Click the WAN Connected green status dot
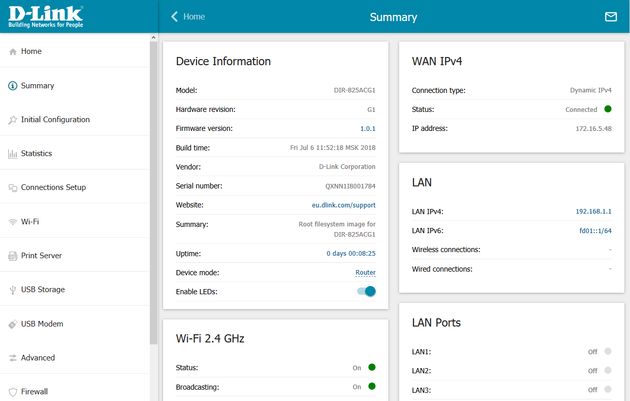The image size is (630, 401). (608, 109)
